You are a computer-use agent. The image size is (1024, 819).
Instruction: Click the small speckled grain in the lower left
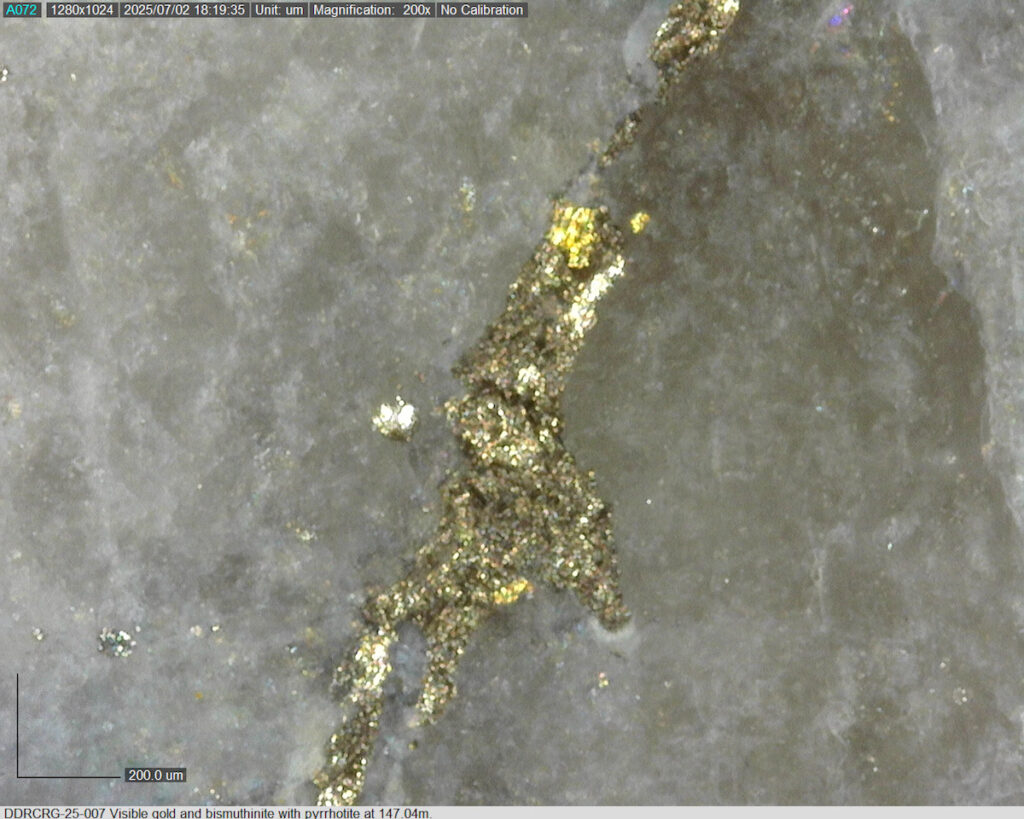[116, 642]
